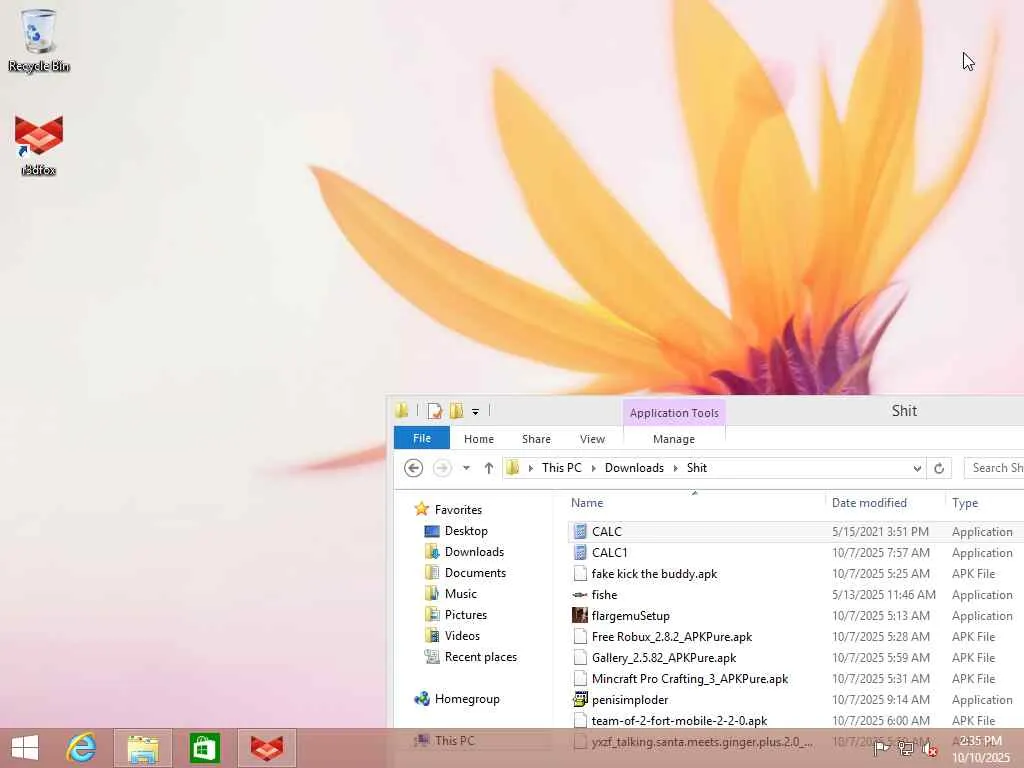Click the Explorer window folder icon in title bar
1024x768 pixels.
pos(402,410)
